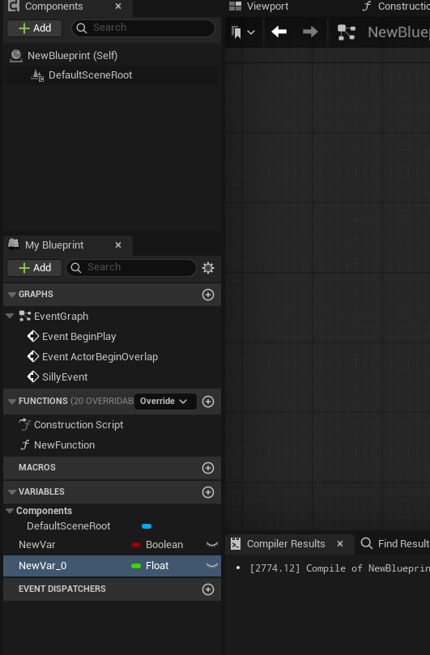
Task: Add a new macro with plus icon
Action: pyautogui.click(x=208, y=468)
